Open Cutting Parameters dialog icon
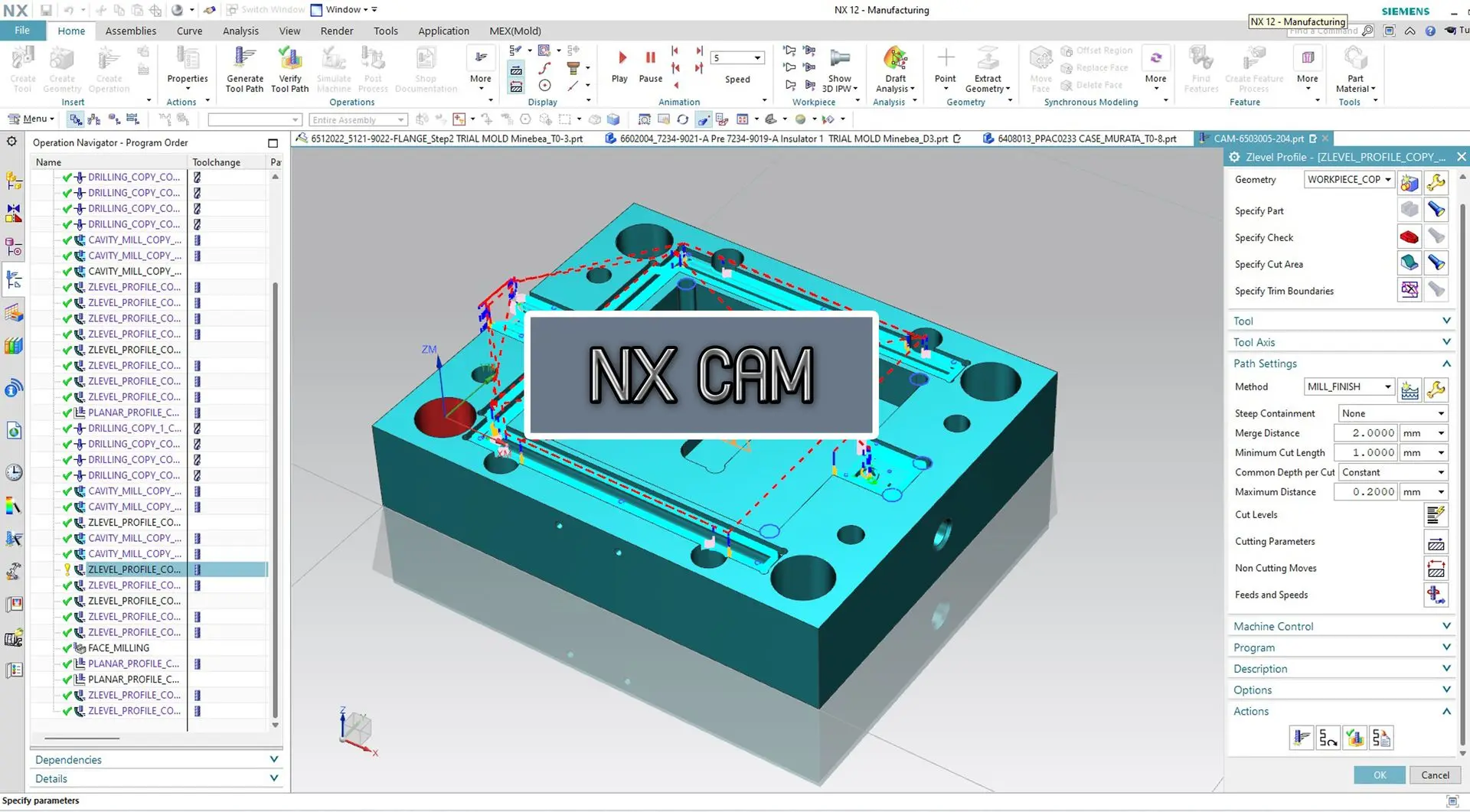The width and height of the screenshot is (1470, 812). coord(1436,542)
